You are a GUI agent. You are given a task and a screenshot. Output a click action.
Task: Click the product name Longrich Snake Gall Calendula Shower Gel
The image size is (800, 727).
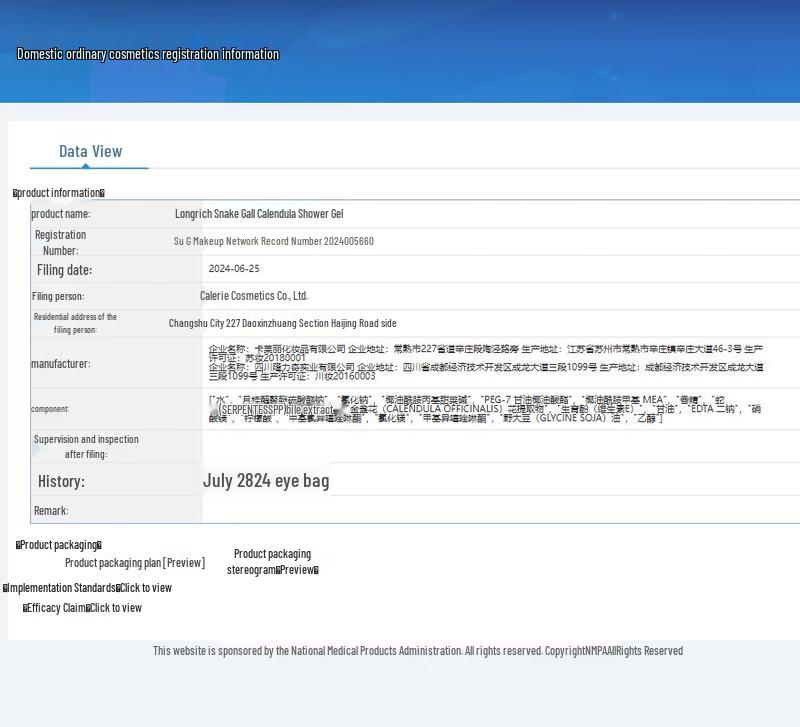click(x=259, y=214)
